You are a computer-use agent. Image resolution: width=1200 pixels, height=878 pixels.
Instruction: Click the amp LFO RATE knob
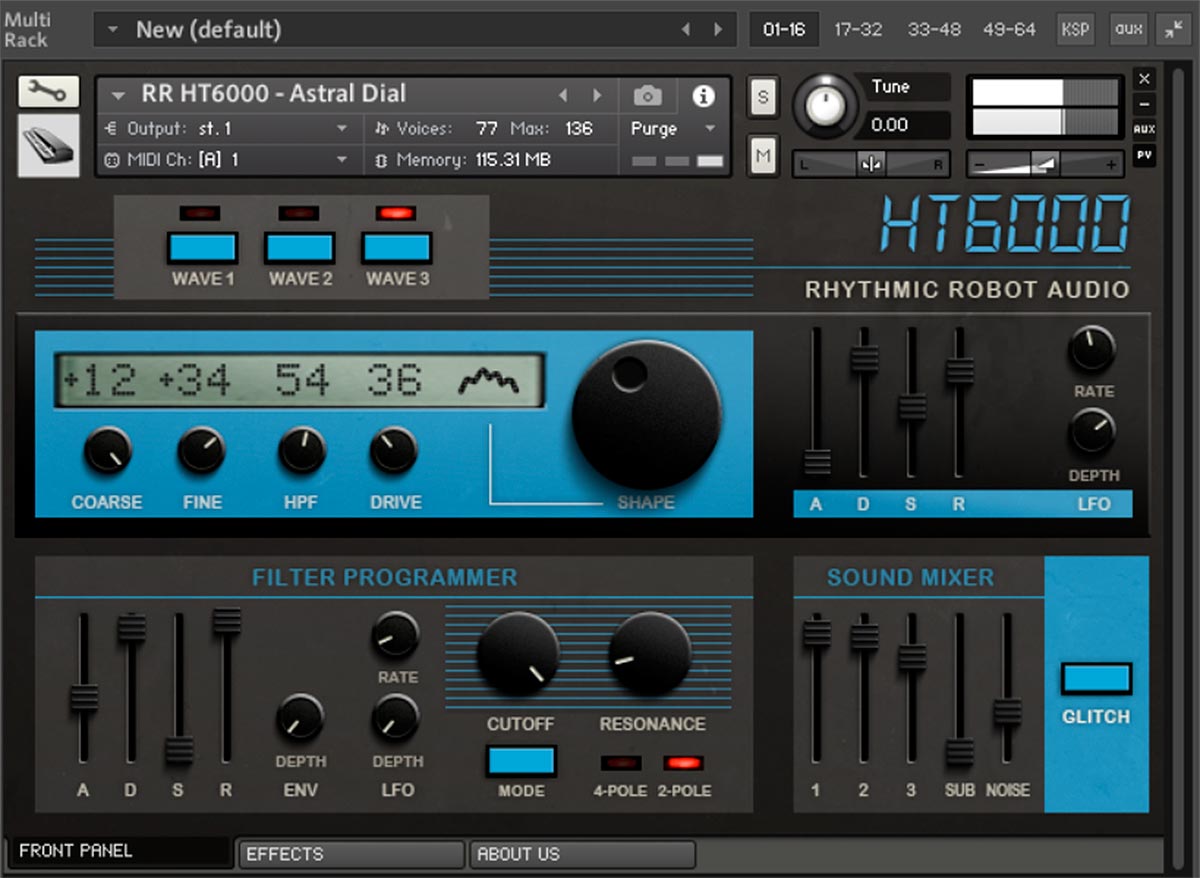pyautogui.click(x=1092, y=349)
